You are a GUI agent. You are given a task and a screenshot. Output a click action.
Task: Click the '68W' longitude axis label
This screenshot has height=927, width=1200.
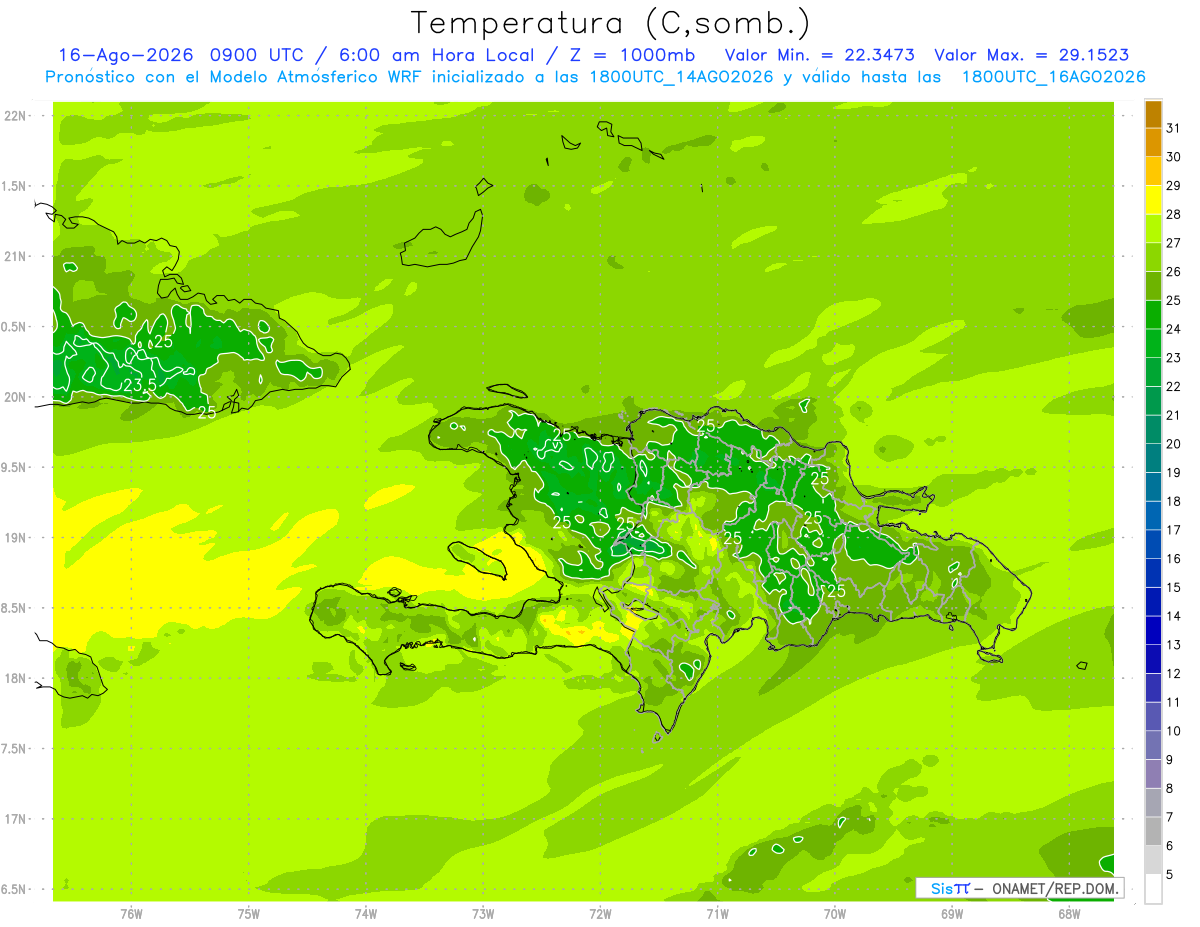coord(1069,914)
